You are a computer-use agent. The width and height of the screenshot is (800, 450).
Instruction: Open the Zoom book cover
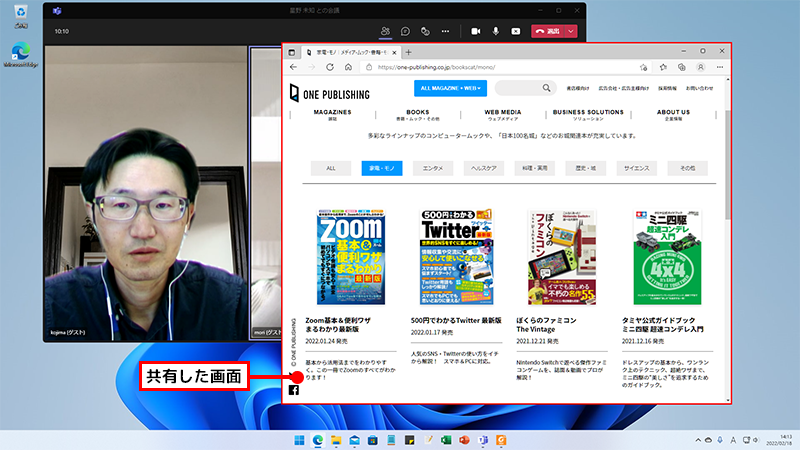[351, 257]
